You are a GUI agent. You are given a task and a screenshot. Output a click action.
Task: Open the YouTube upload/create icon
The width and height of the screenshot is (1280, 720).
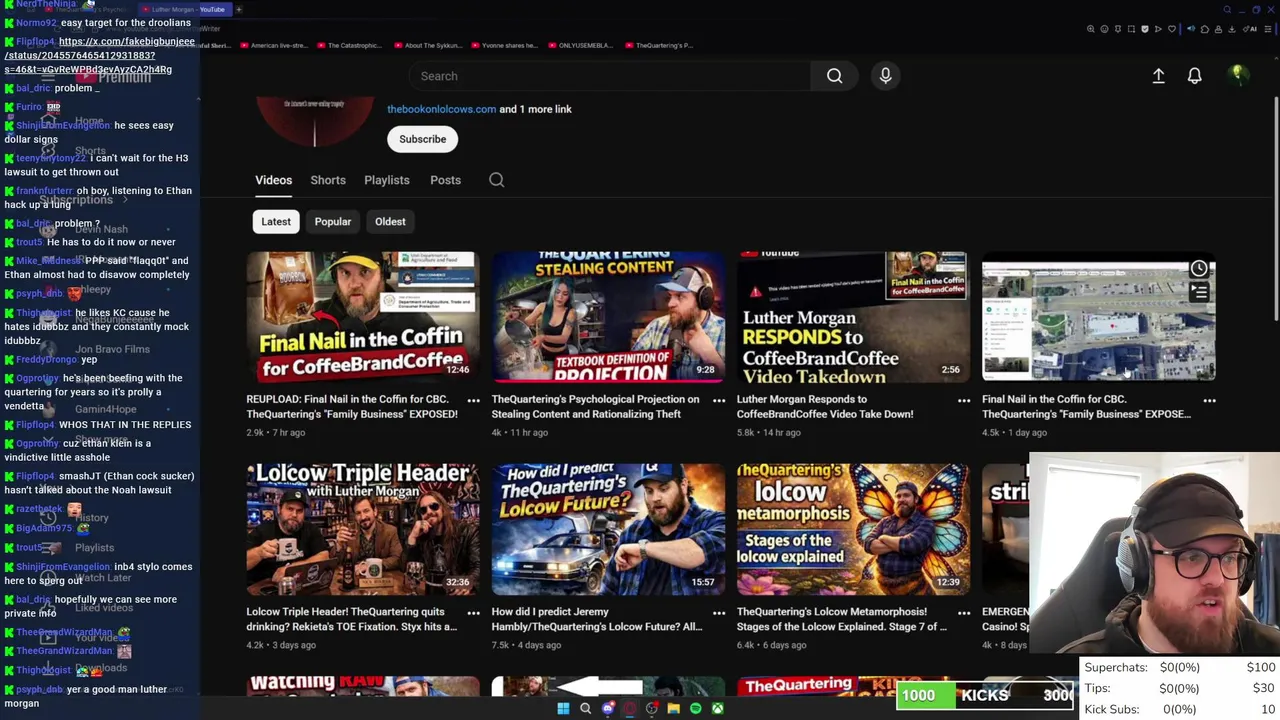pos(1158,76)
